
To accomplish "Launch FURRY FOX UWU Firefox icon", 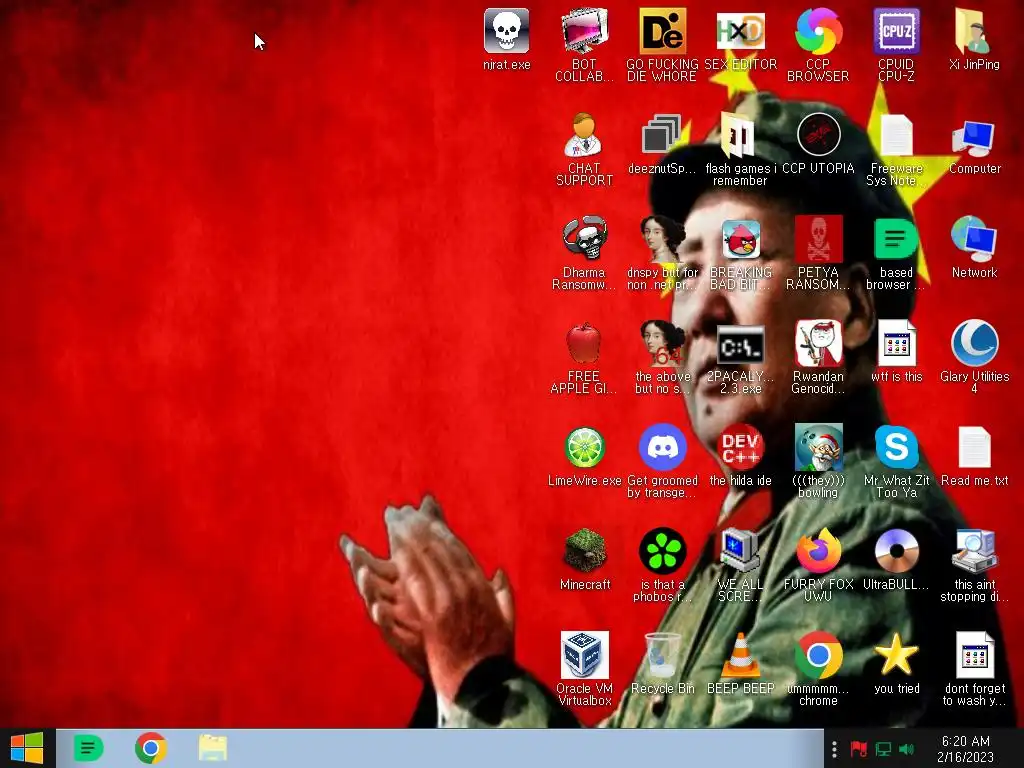I will (x=818, y=551).
